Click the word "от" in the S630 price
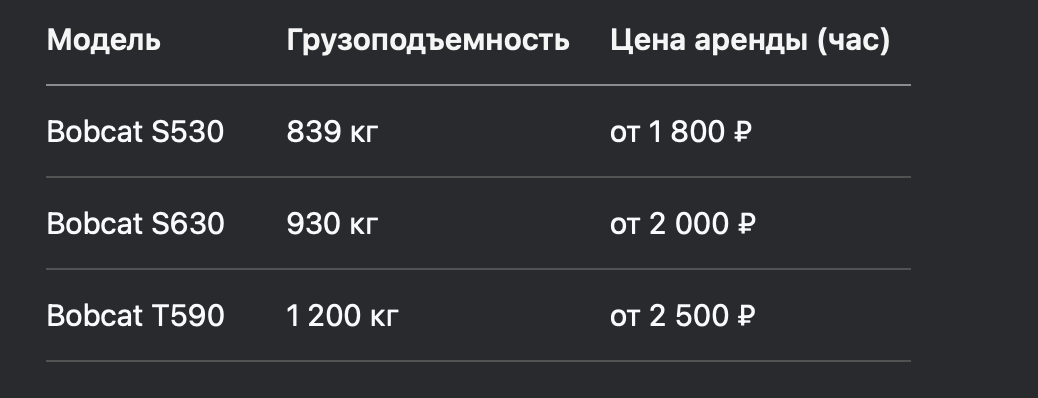 coord(624,226)
